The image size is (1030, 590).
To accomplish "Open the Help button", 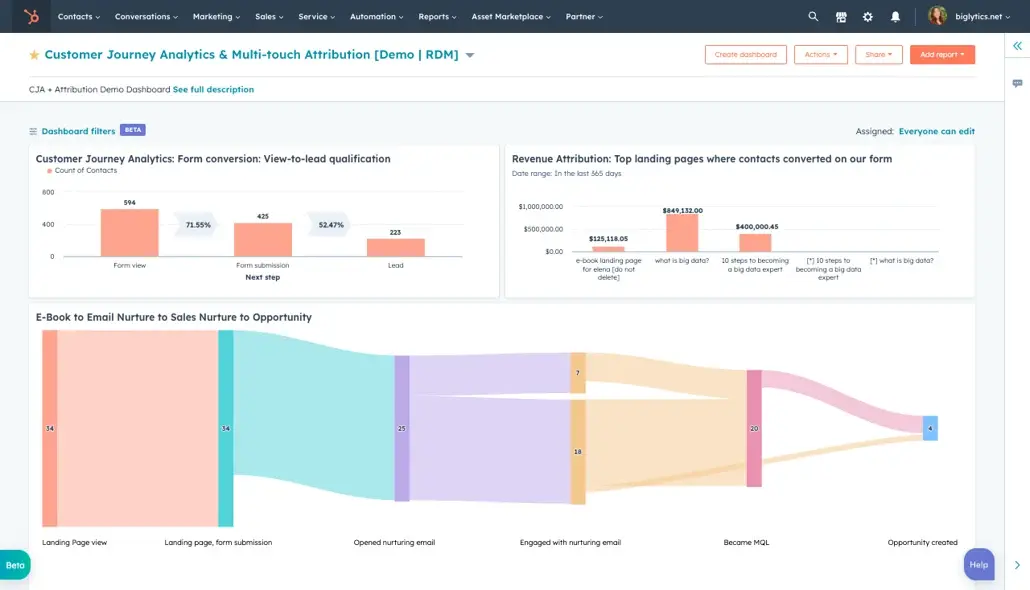I will pyautogui.click(x=978, y=564).
